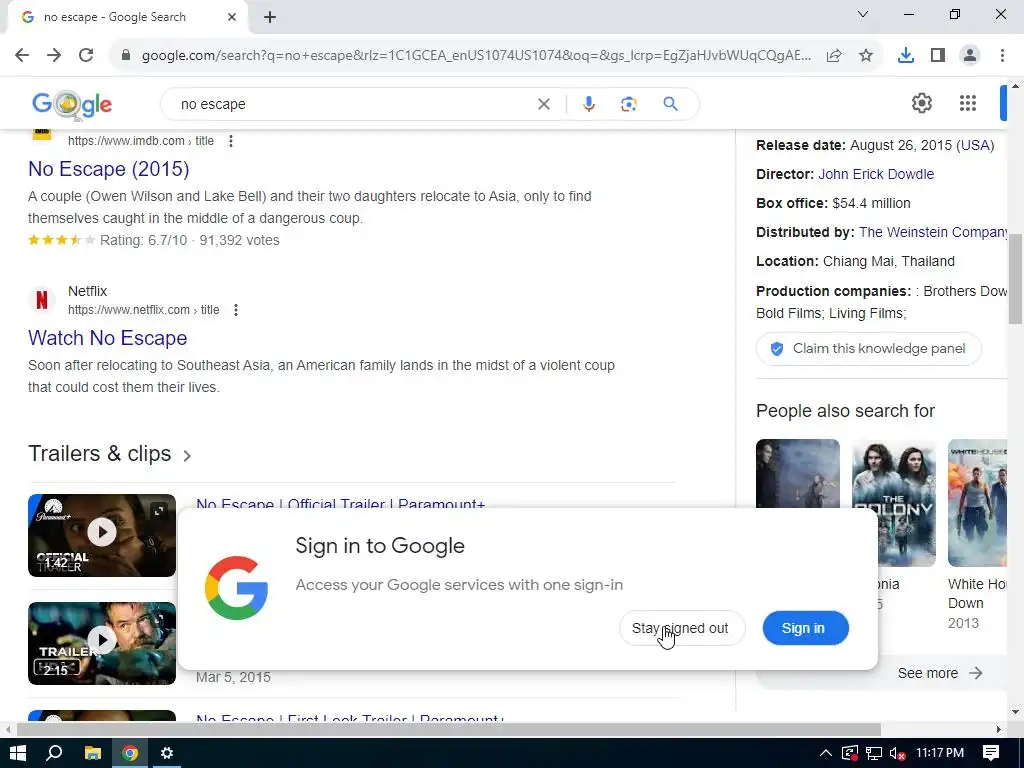Bookmark this page with the star icon
Image resolution: width=1024 pixels, height=768 pixels.
(x=866, y=56)
